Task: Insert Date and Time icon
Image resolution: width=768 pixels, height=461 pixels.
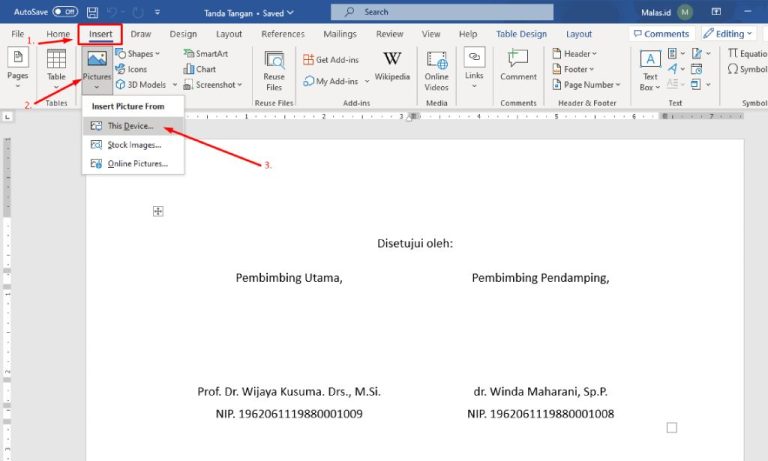Action: coord(697,69)
